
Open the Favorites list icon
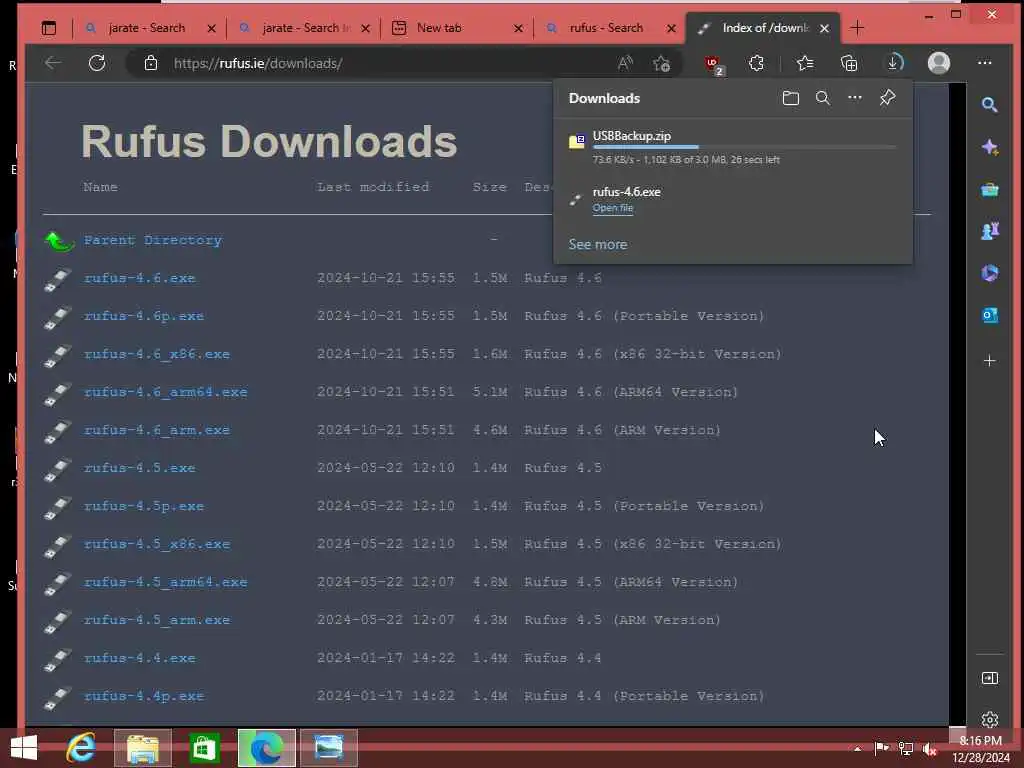click(x=805, y=63)
